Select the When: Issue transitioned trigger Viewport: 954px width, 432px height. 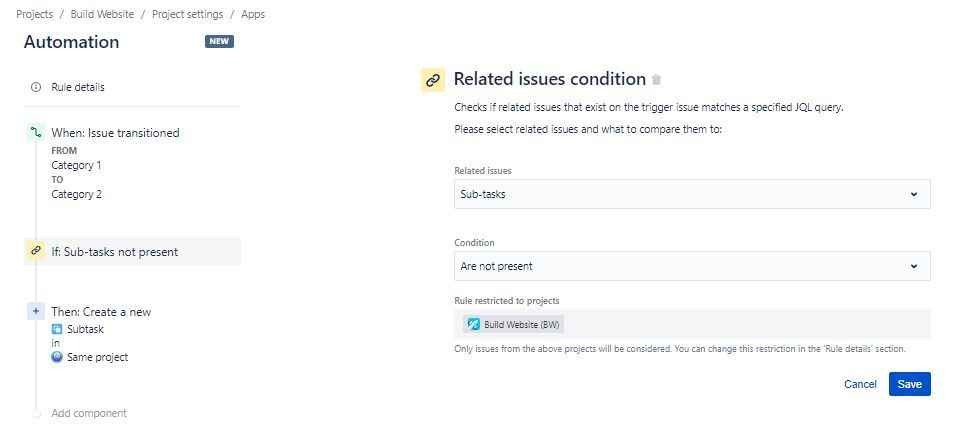coord(115,132)
